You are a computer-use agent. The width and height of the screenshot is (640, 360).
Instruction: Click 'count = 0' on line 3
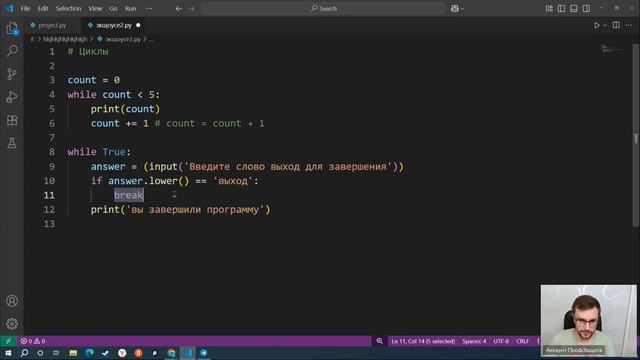tap(93, 80)
